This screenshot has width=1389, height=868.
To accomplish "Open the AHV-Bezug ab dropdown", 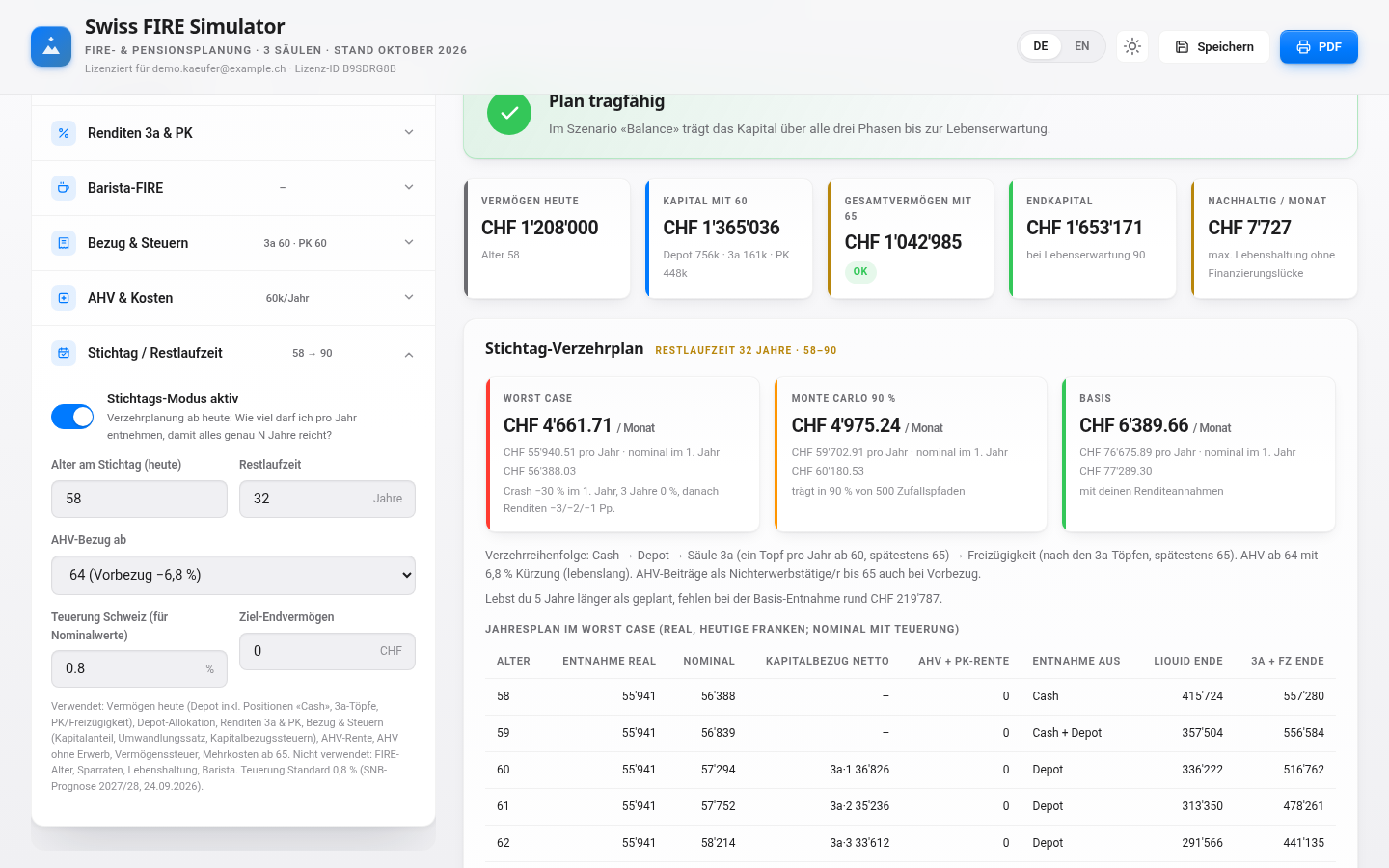I will tap(233, 575).
